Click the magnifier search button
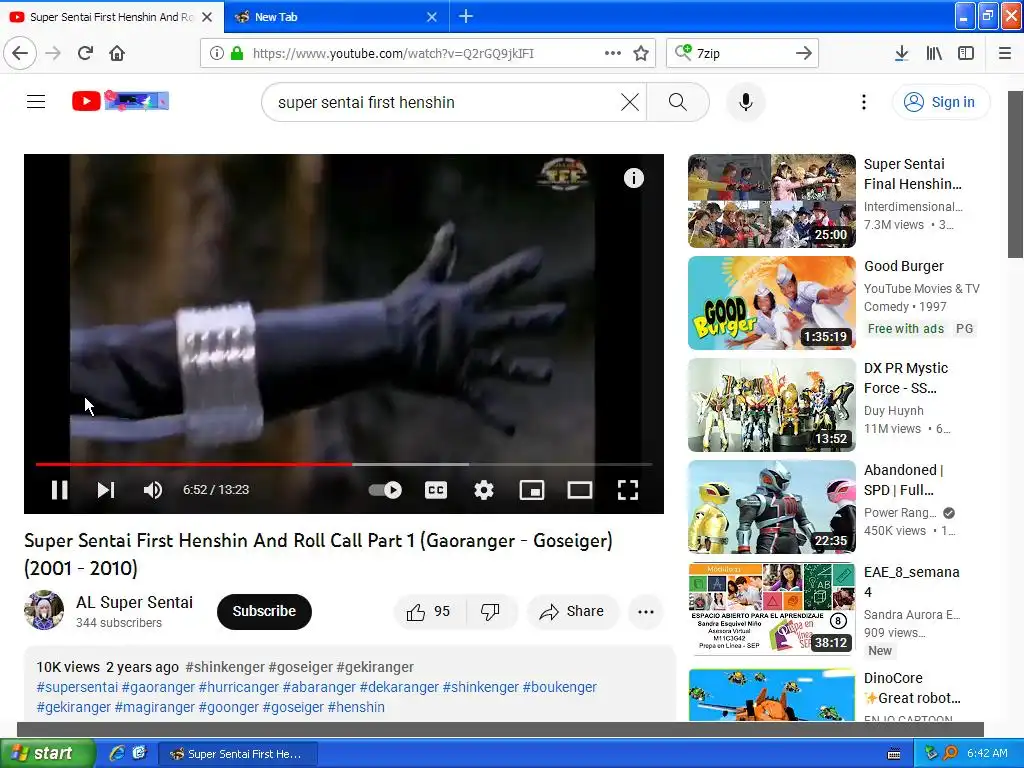 pyautogui.click(x=678, y=102)
